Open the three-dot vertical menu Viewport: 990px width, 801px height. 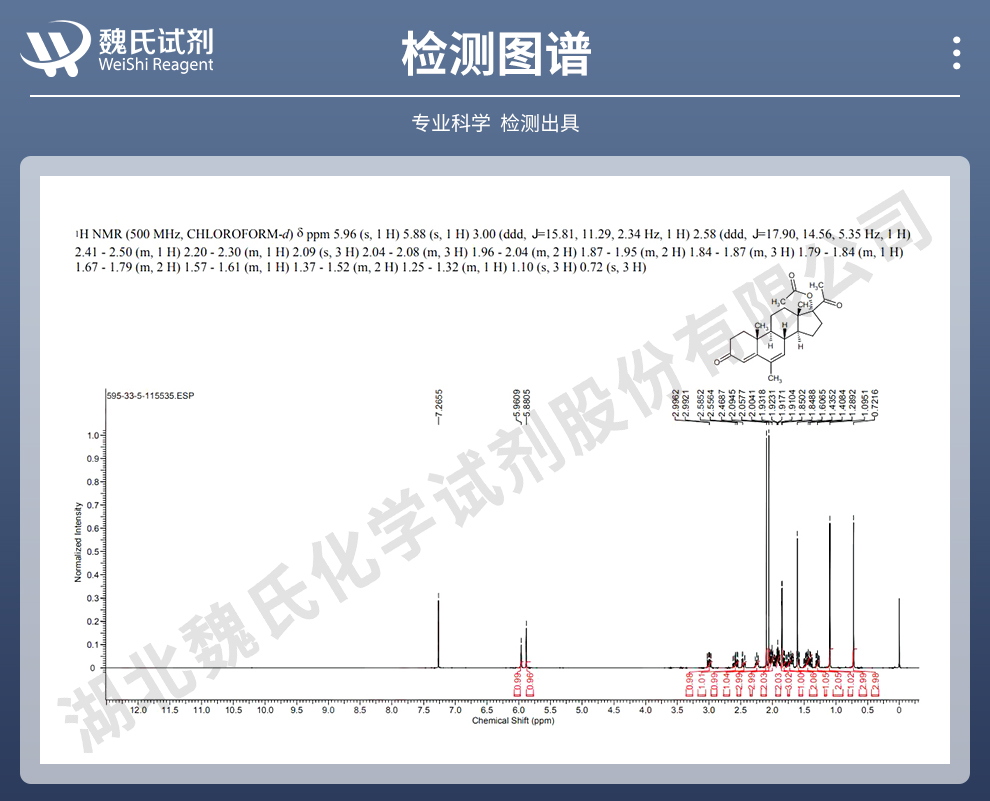pos(957,53)
